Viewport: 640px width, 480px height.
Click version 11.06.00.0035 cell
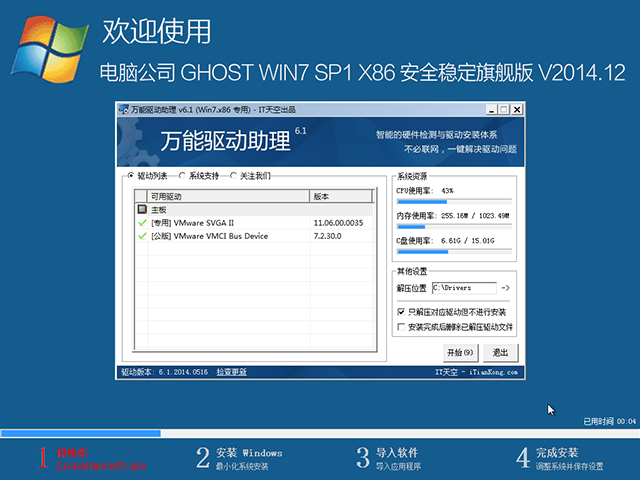338,223
